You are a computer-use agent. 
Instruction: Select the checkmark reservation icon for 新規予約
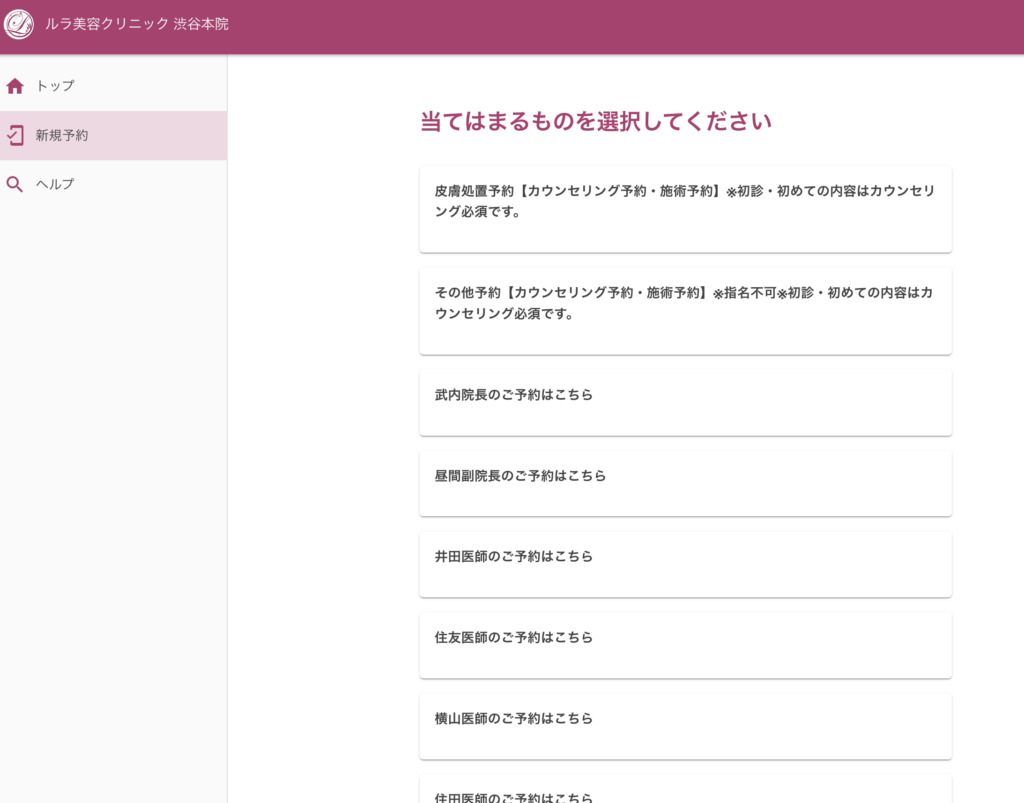(x=15, y=135)
